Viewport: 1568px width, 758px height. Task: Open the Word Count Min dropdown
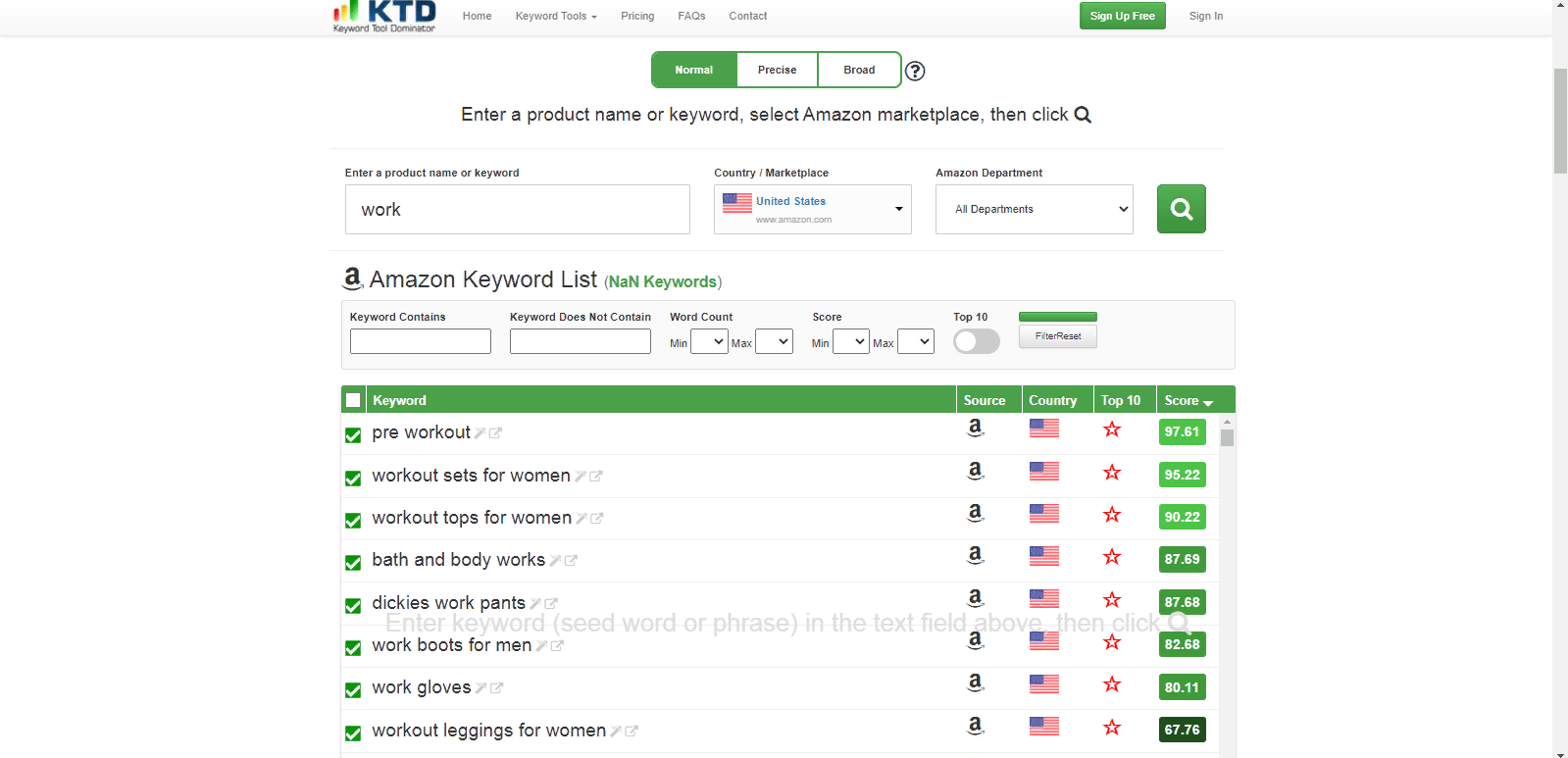coord(709,341)
